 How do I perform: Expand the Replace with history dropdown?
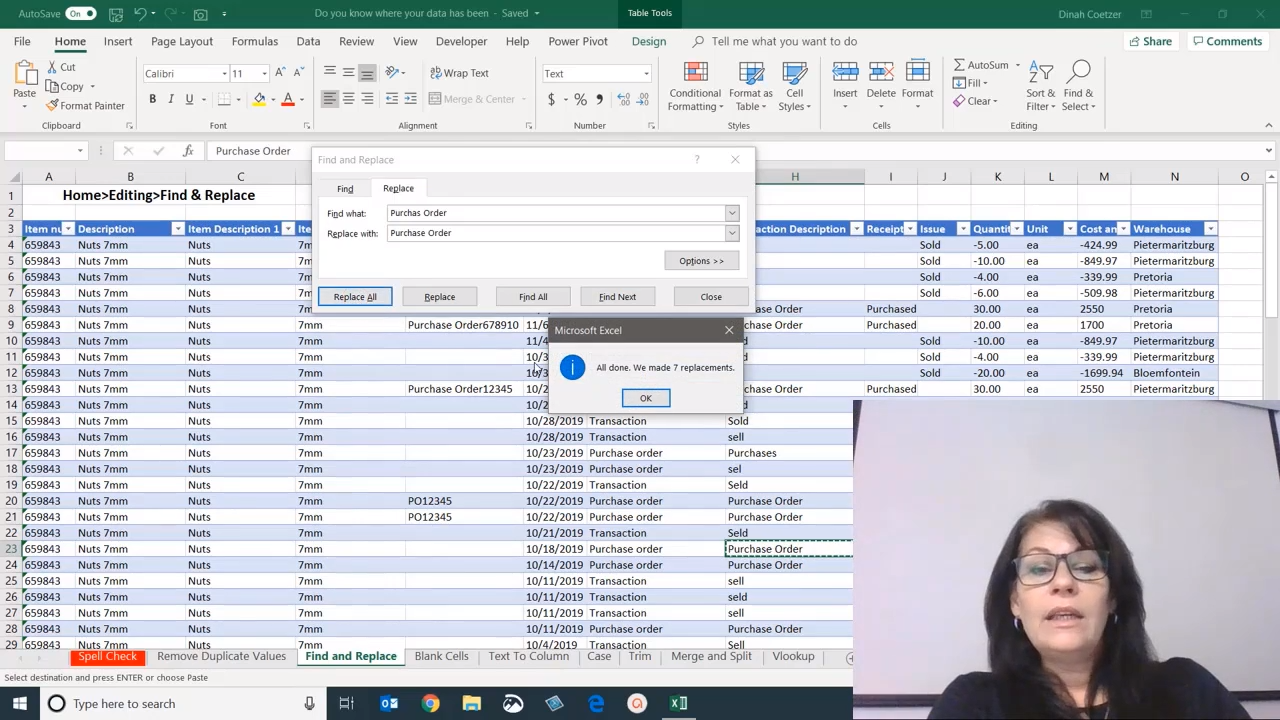[732, 233]
